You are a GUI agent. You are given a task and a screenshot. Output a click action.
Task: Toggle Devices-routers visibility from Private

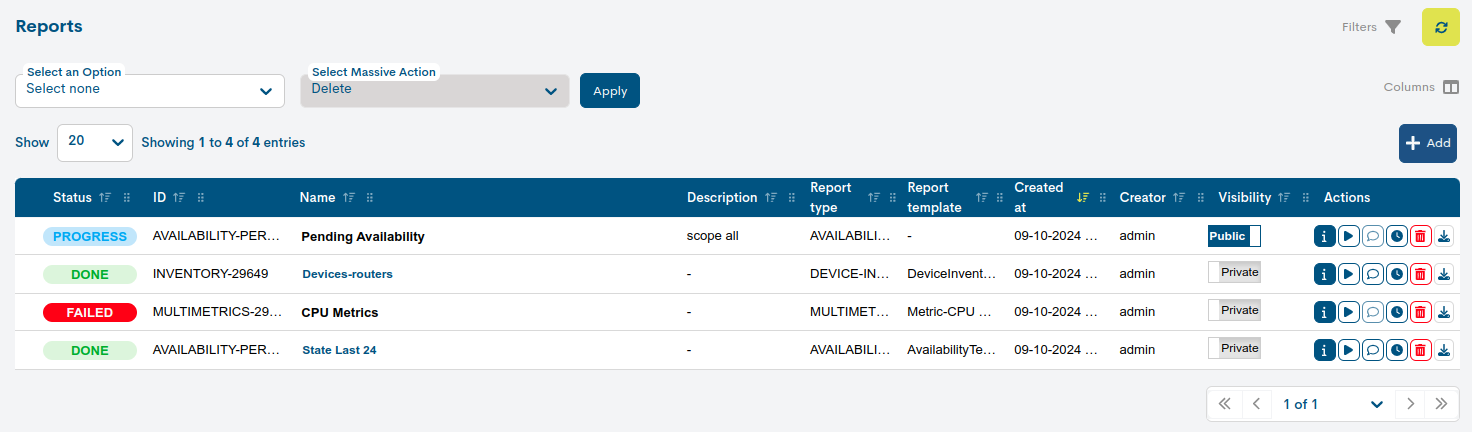(x=1234, y=273)
